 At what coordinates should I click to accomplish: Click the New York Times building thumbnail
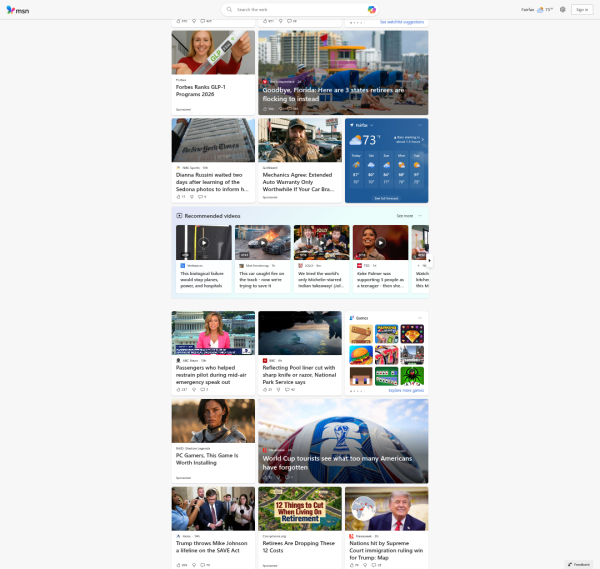213,140
